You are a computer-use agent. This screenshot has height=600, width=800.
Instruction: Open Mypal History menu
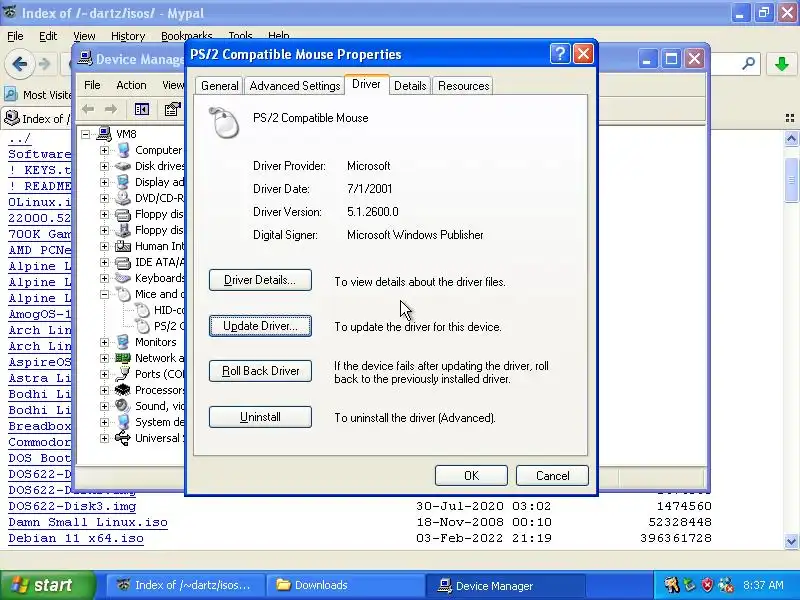pos(128,36)
